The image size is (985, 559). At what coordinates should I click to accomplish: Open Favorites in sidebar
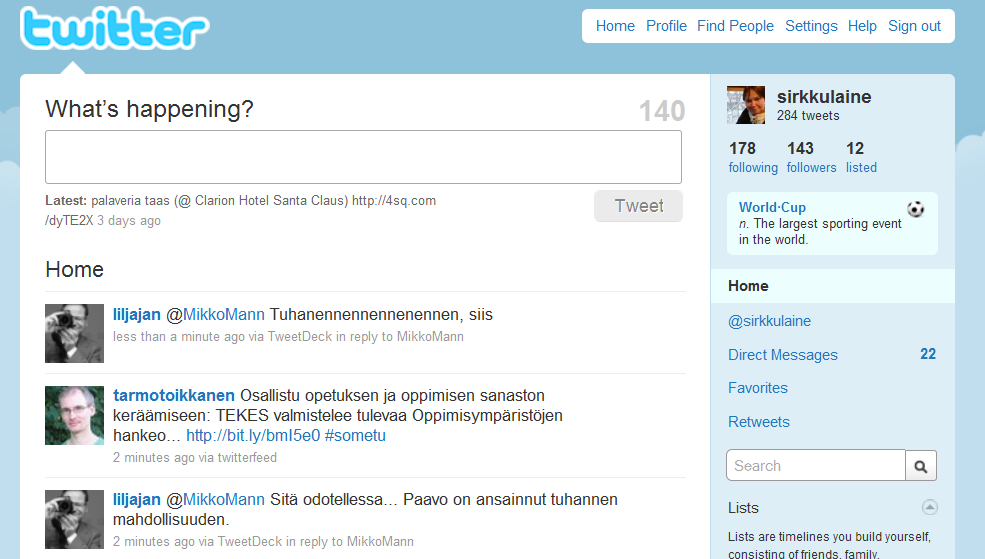point(758,388)
